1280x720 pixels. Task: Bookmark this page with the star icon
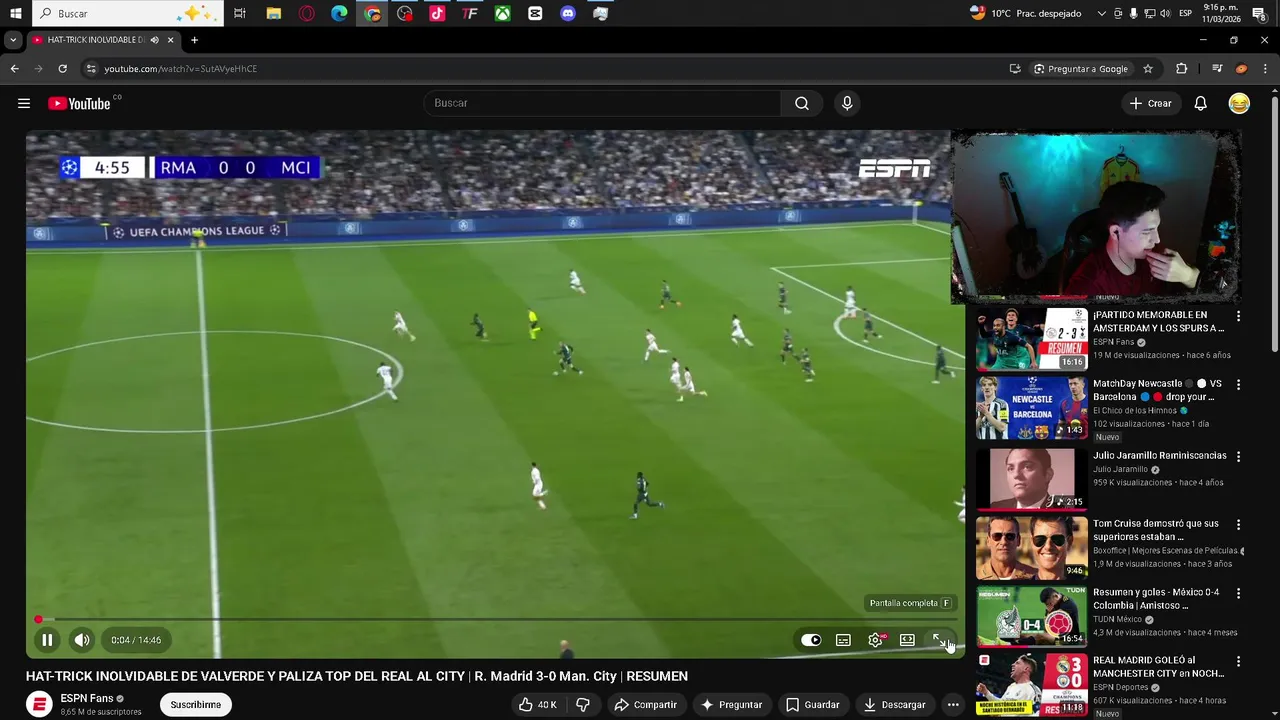(1148, 69)
